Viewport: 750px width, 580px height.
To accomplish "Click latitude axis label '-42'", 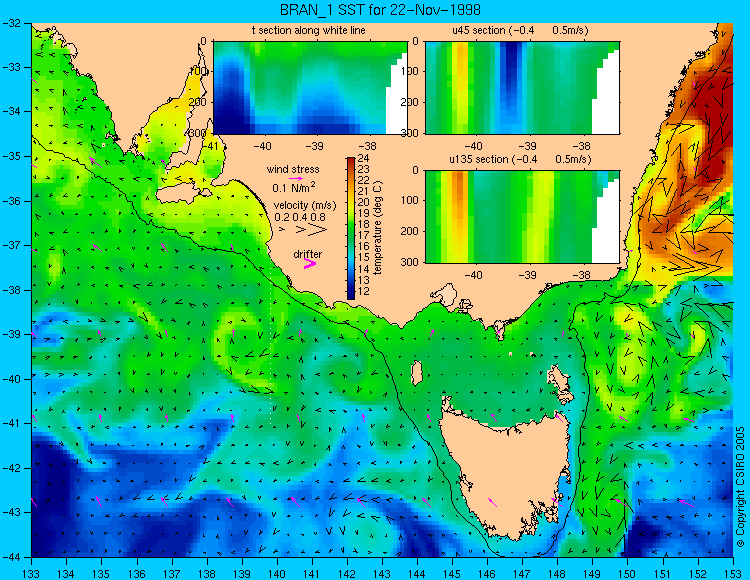I will point(12,468).
